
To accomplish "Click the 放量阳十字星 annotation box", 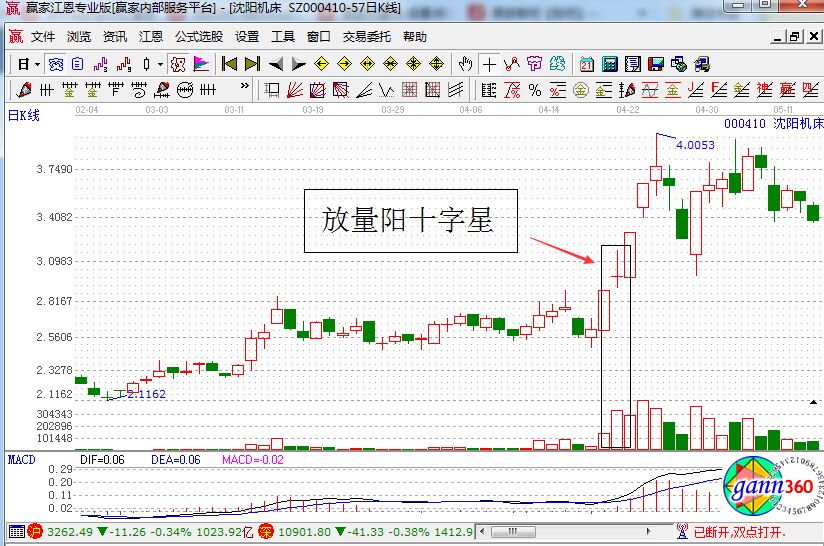I will tap(411, 221).
